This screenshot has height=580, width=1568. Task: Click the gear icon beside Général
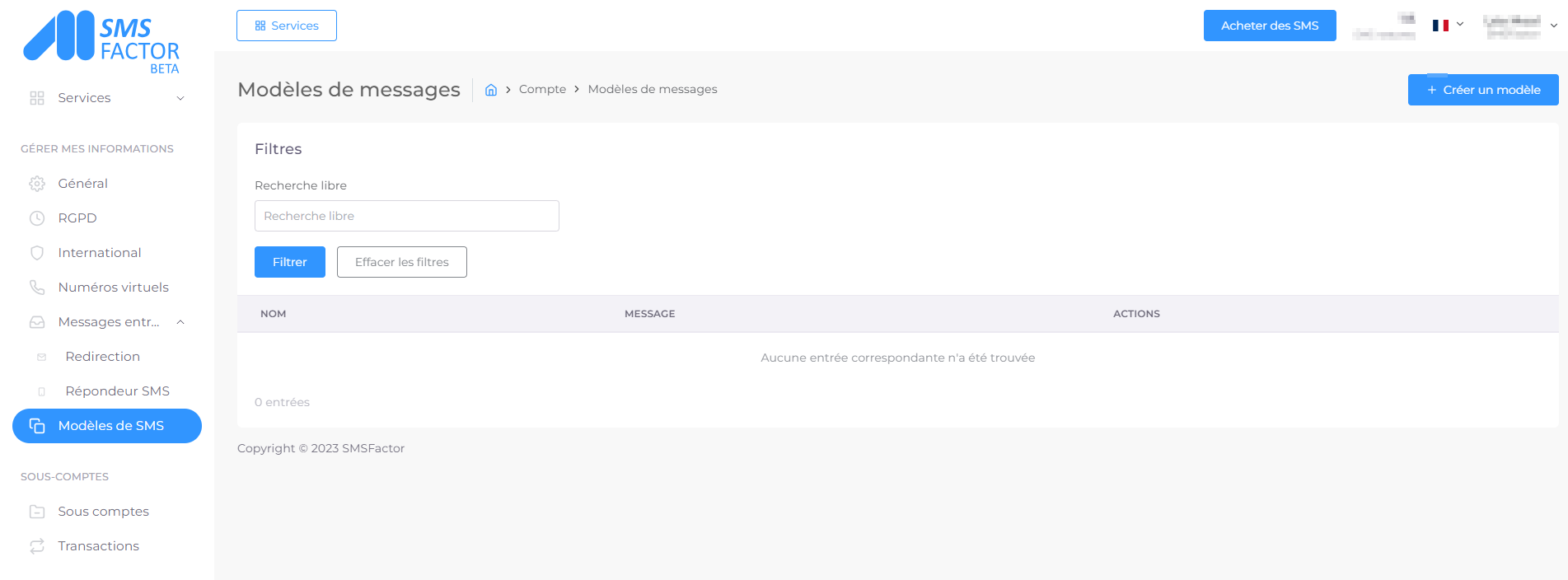pos(37,184)
